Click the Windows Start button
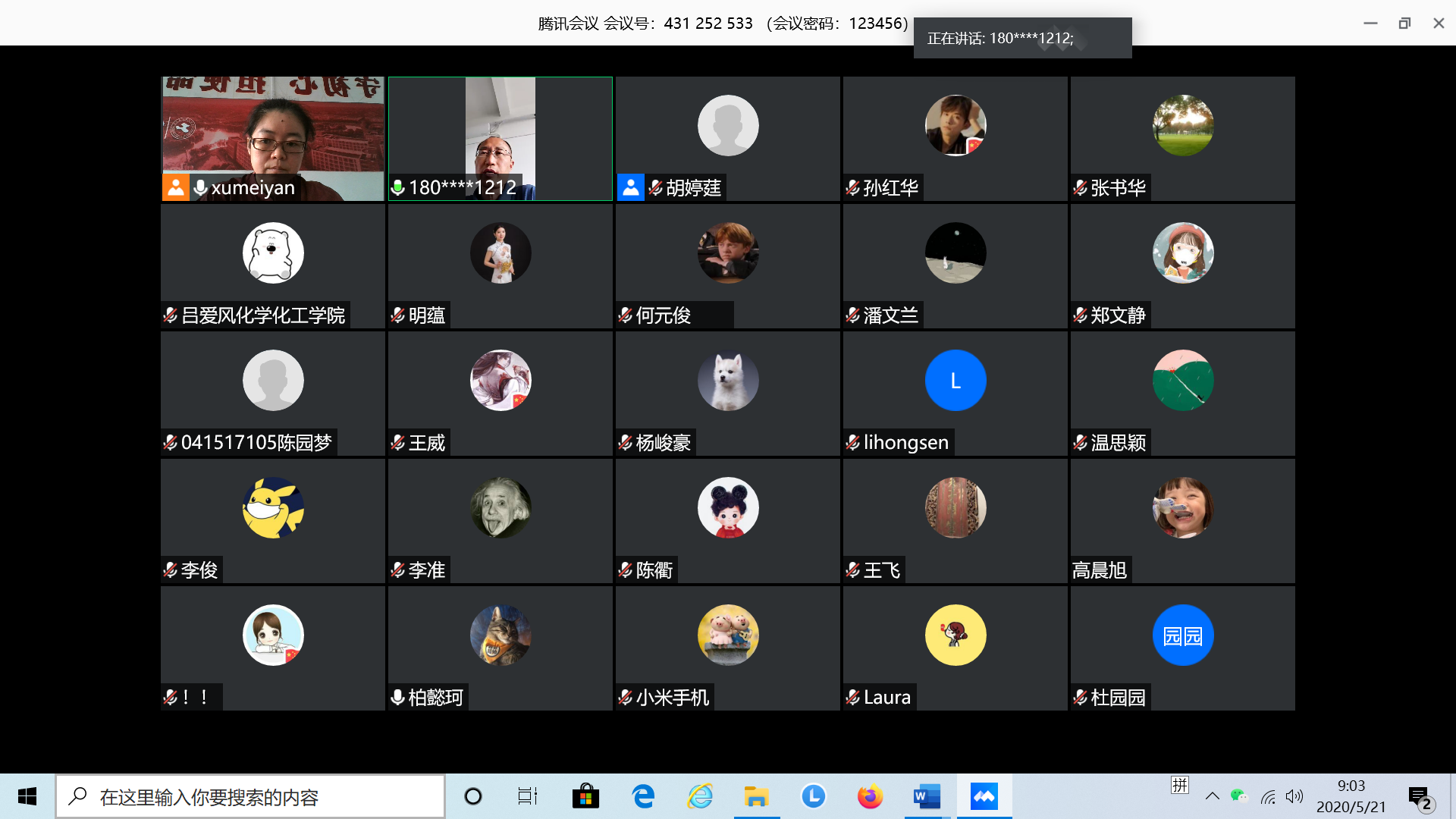1456x819 pixels. (x=27, y=796)
